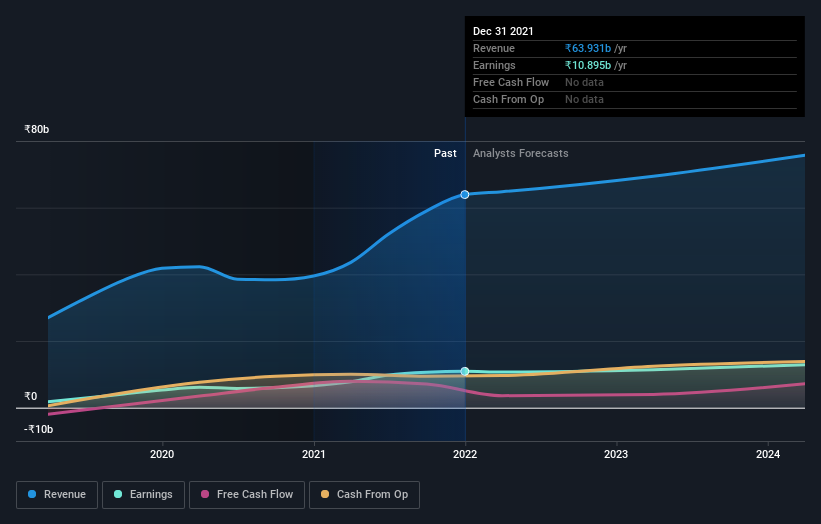Toggle the Earnings legend button
This screenshot has width=821, height=524.
(x=143, y=495)
